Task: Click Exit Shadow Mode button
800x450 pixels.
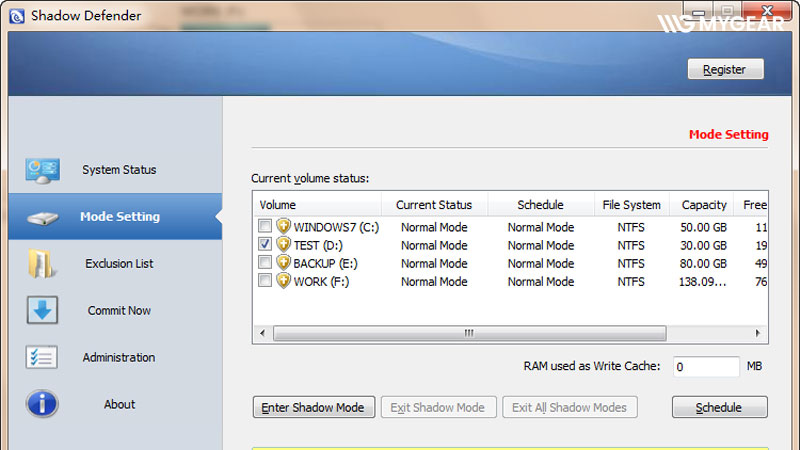Action: (x=438, y=407)
